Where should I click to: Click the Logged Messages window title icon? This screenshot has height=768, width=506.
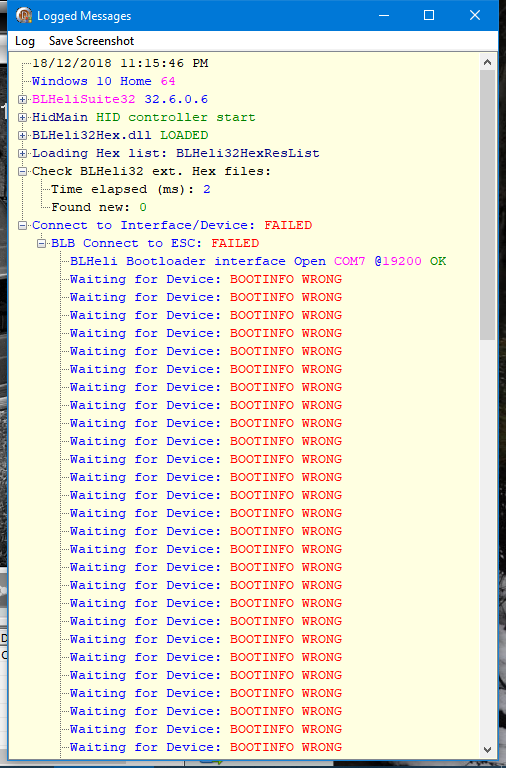pyautogui.click(x=24, y=16)
